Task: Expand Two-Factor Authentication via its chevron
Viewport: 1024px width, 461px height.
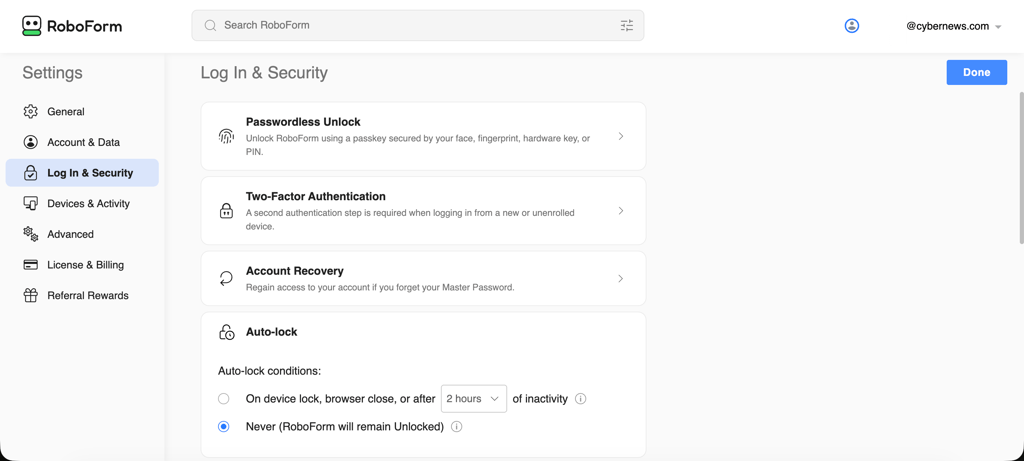Action: coord(621,211)
